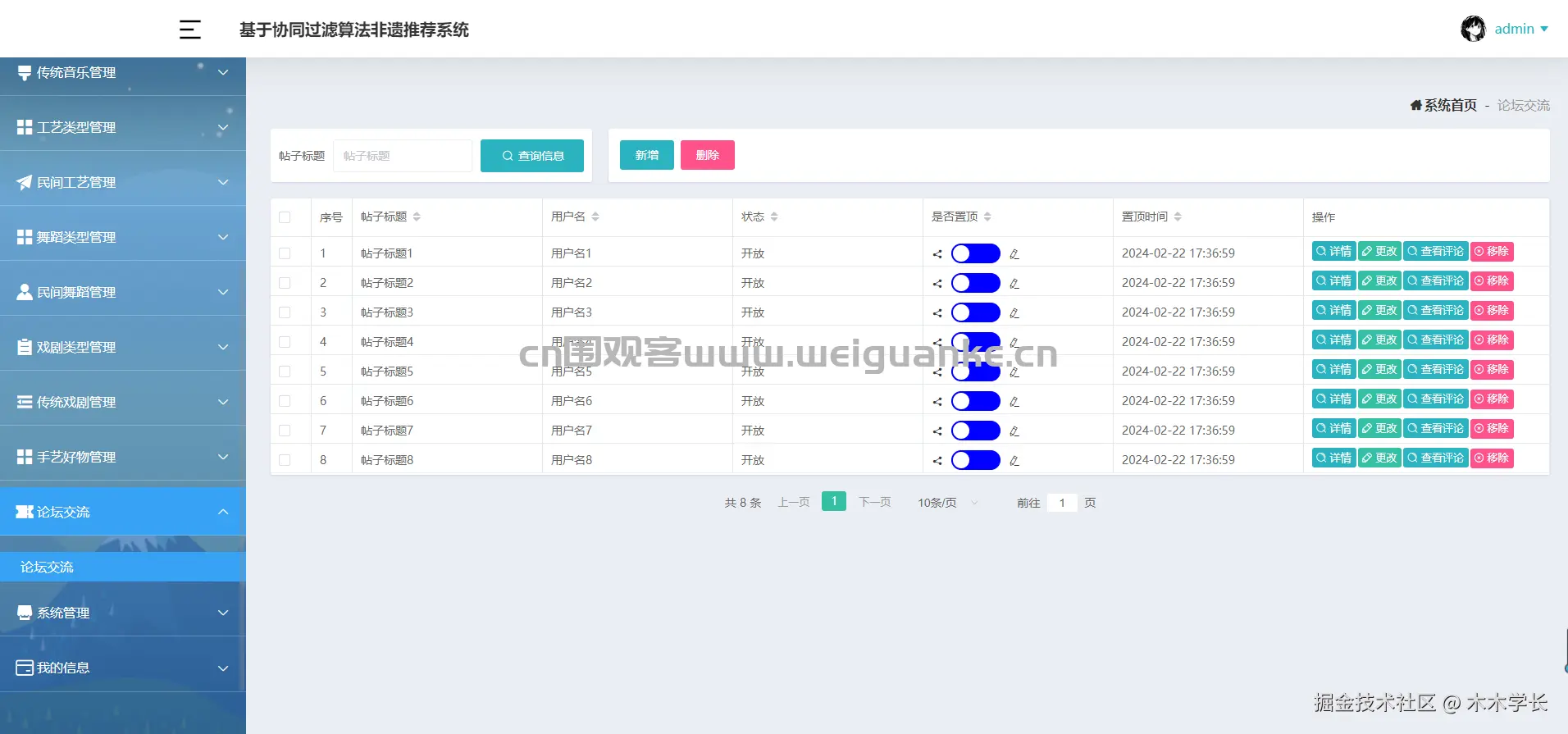Screen dimensions: 1568x734
Task: Click the page jump number input
Action: coord(1062,503)
